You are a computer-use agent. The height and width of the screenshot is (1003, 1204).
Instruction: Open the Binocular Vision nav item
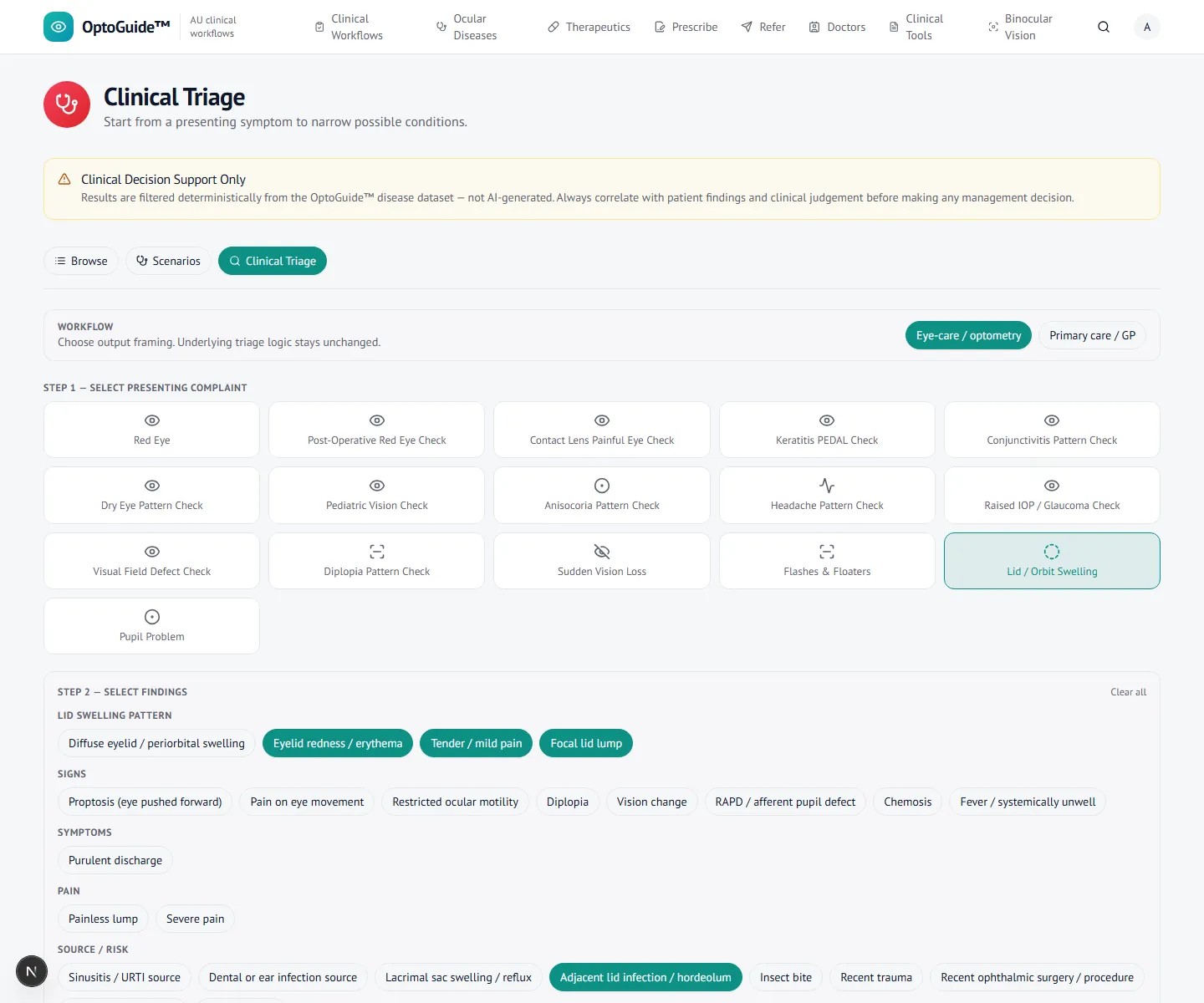(x=1020, y=27)
